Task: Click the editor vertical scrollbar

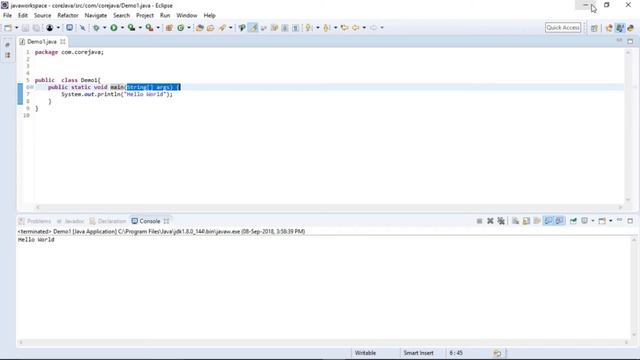Action: pos(628,126)
